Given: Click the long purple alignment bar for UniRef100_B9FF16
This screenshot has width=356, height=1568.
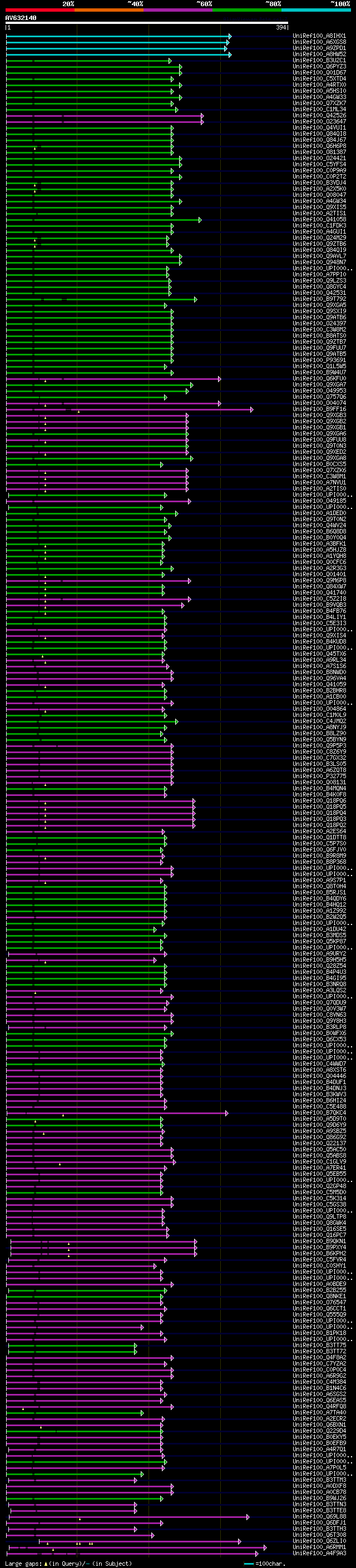Looking at the screenshot, I should pos(130,409).
